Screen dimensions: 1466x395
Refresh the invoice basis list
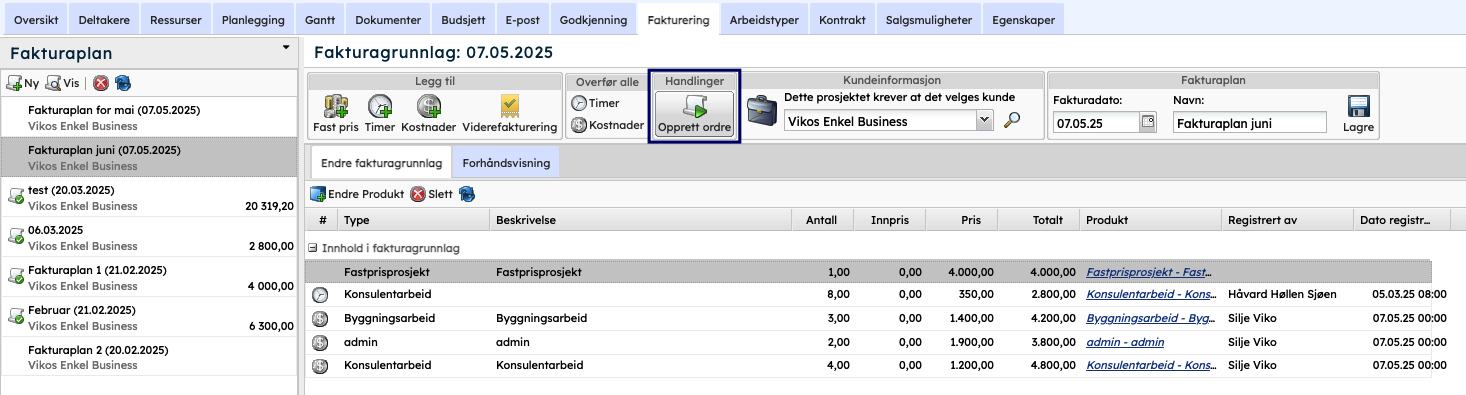[x=467, y=194]
